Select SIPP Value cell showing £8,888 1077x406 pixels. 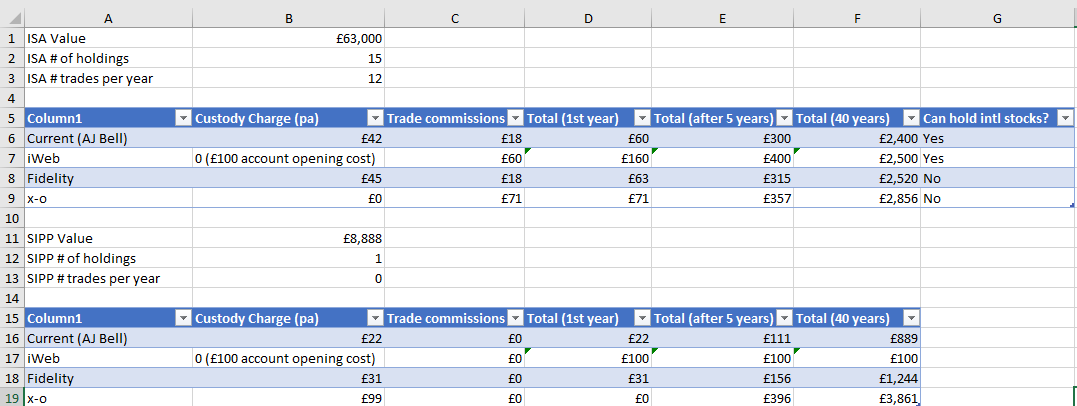pyautogui.click(x=288, y=238)
